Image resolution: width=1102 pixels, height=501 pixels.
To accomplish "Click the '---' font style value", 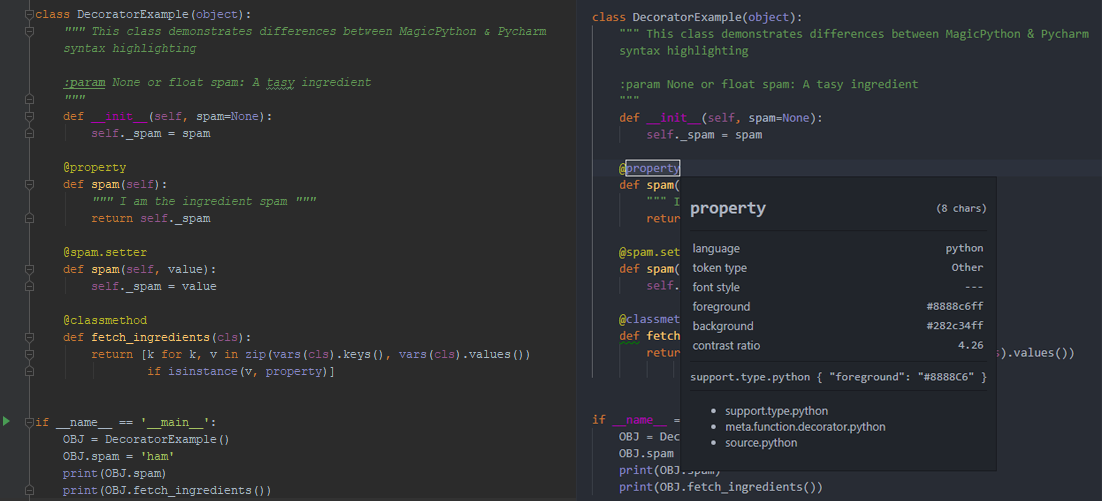I will click(x=974, y=287).
